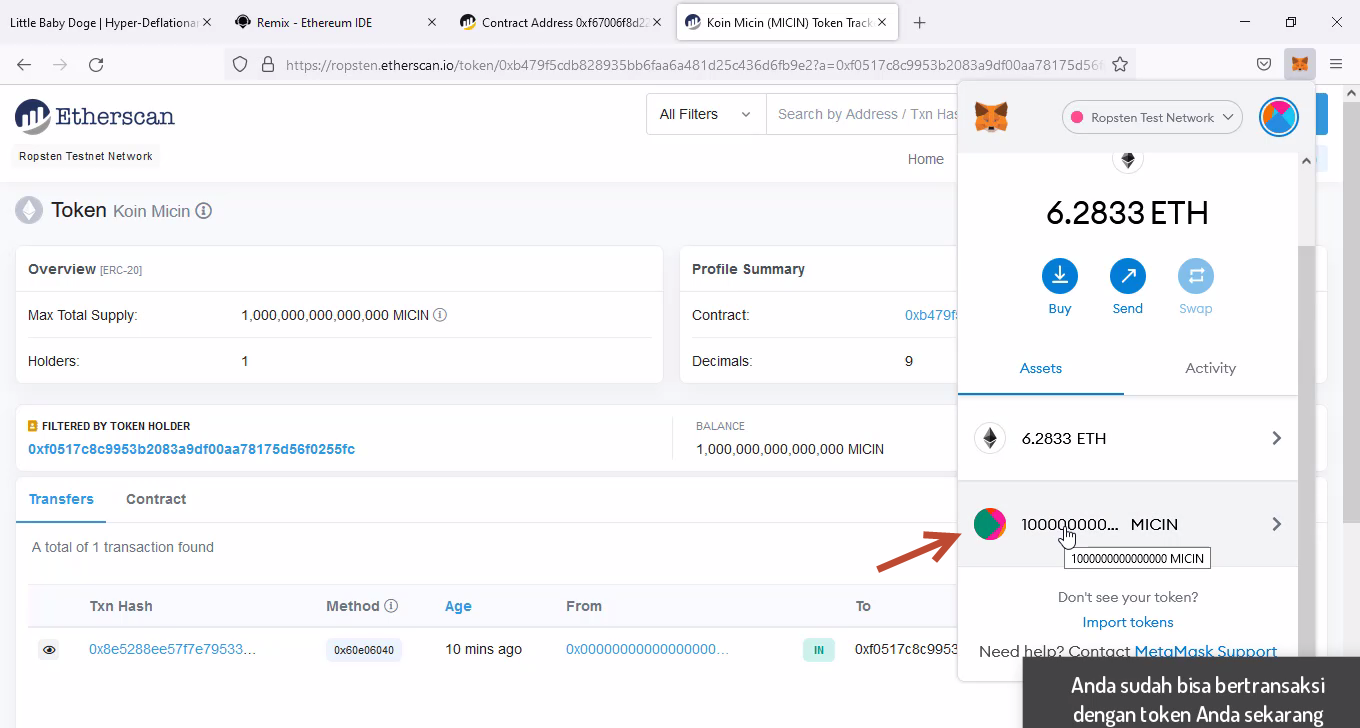Click the Import tokens link

[1127, 622]
